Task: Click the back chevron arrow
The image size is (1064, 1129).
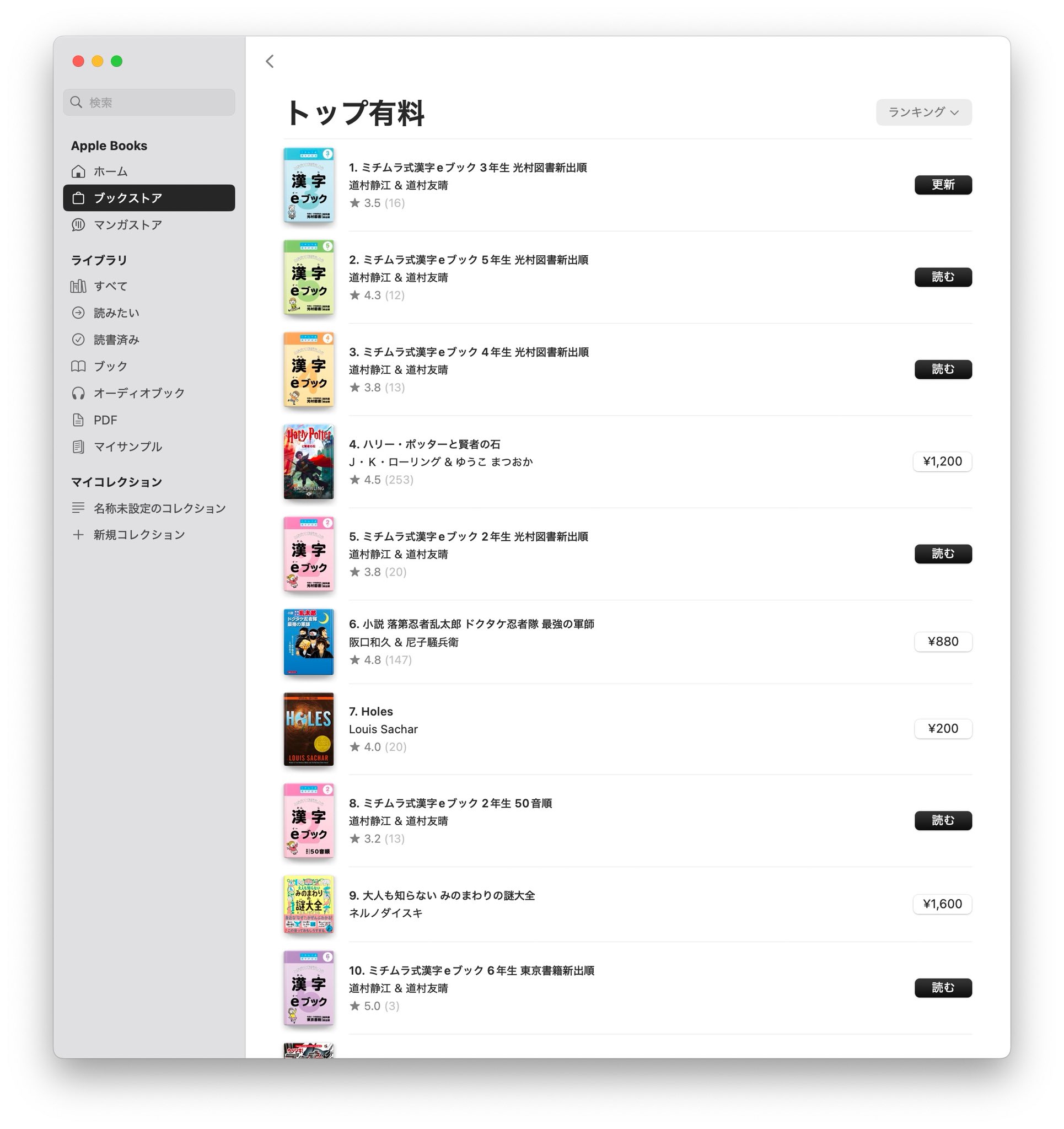Action: (270, 61)
